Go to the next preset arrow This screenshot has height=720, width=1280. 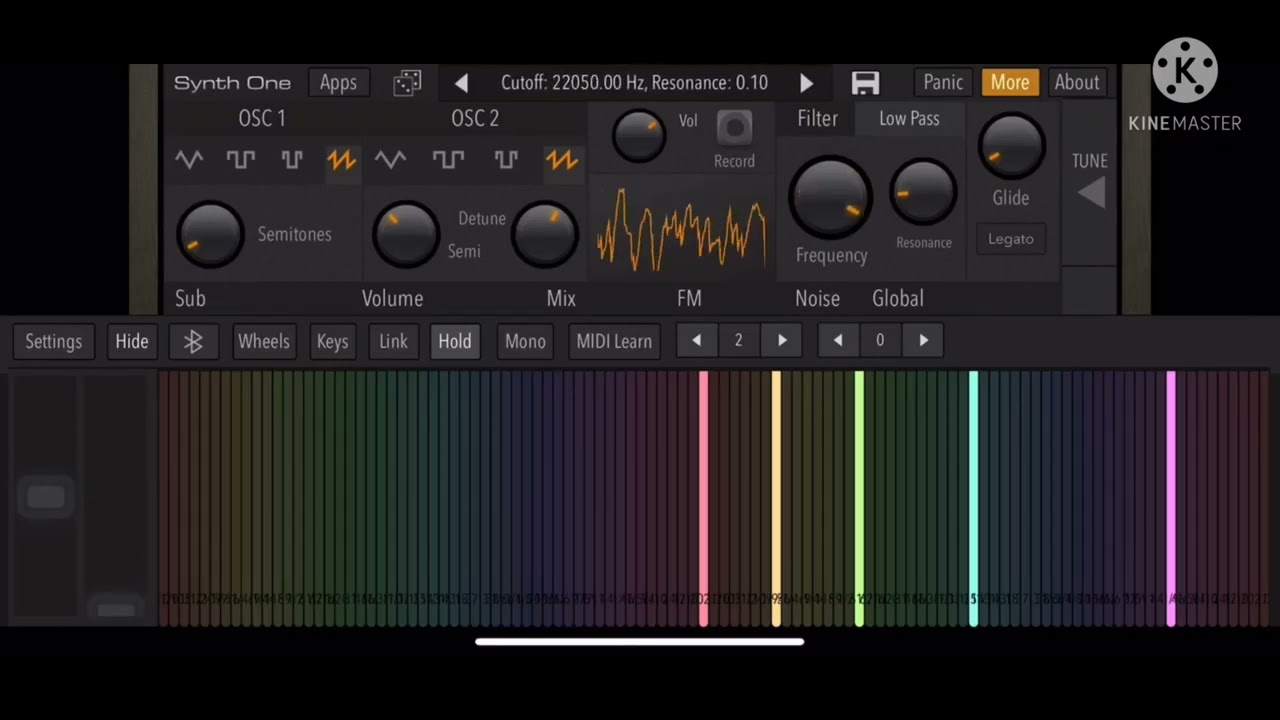806,83
